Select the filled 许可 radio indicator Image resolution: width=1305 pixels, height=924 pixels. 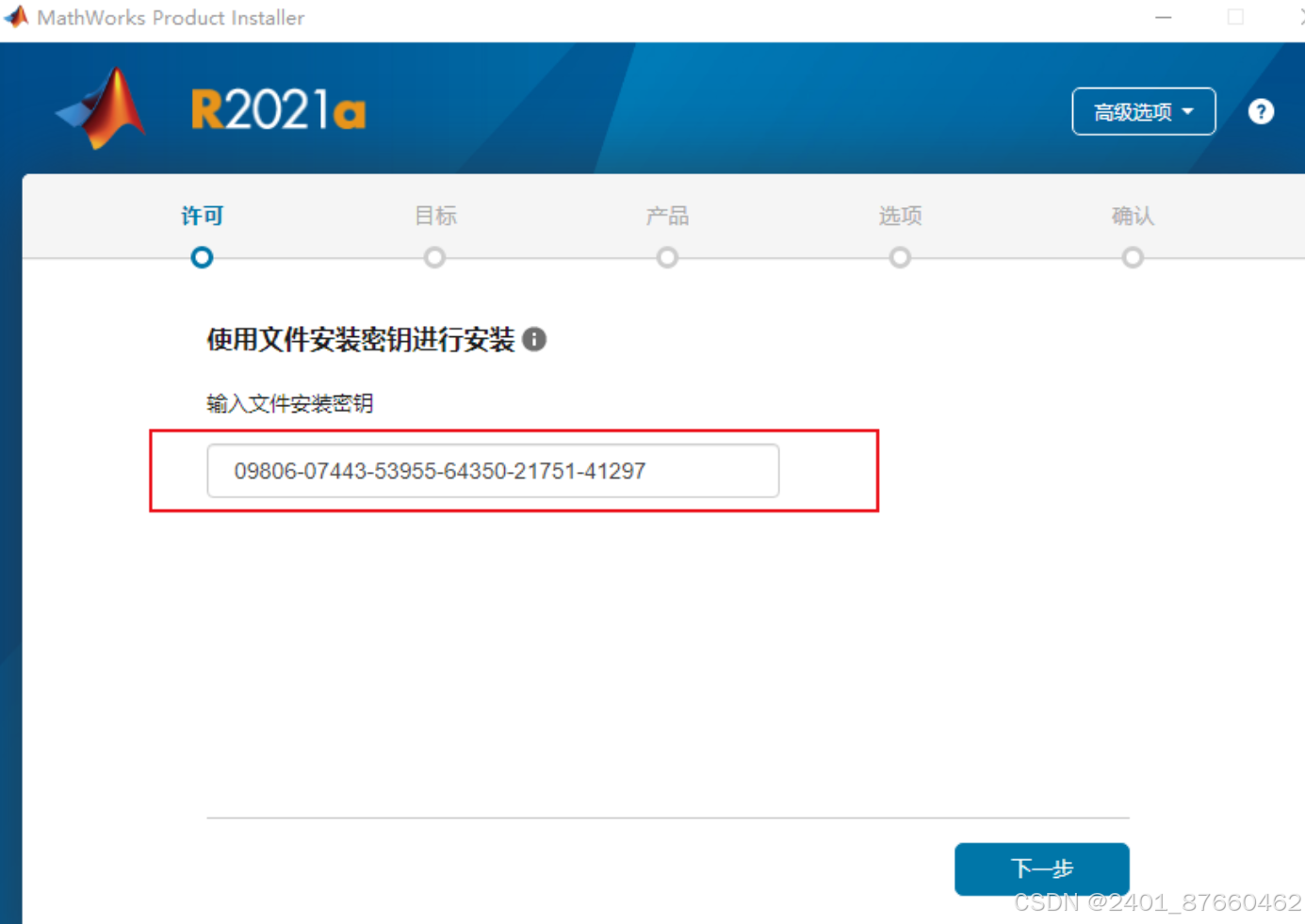pyautogui.click(x=201, y=257)
